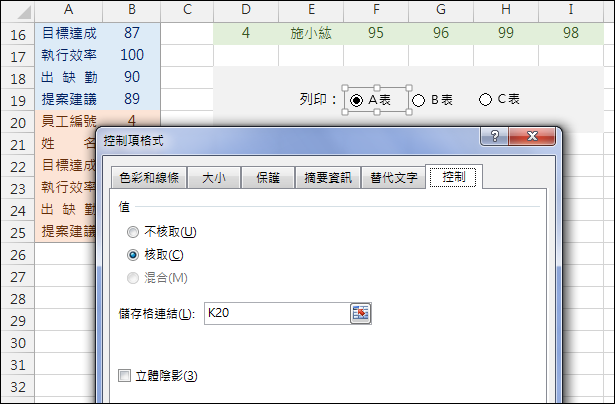Click cell B19 with value 89
This screenshot has height=404, width=615.
click(x=132, y=99)
